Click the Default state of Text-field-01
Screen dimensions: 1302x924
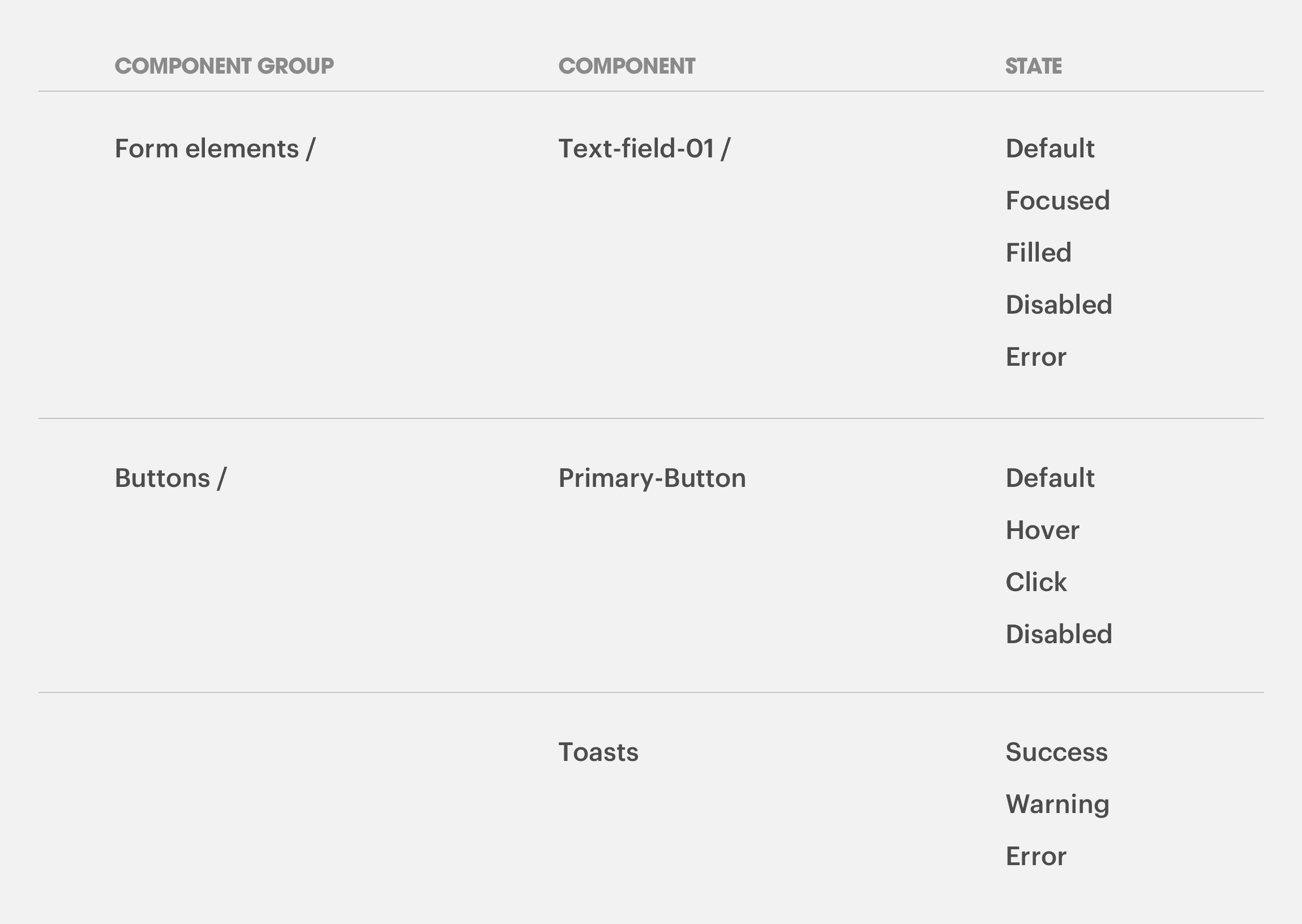1050,149
